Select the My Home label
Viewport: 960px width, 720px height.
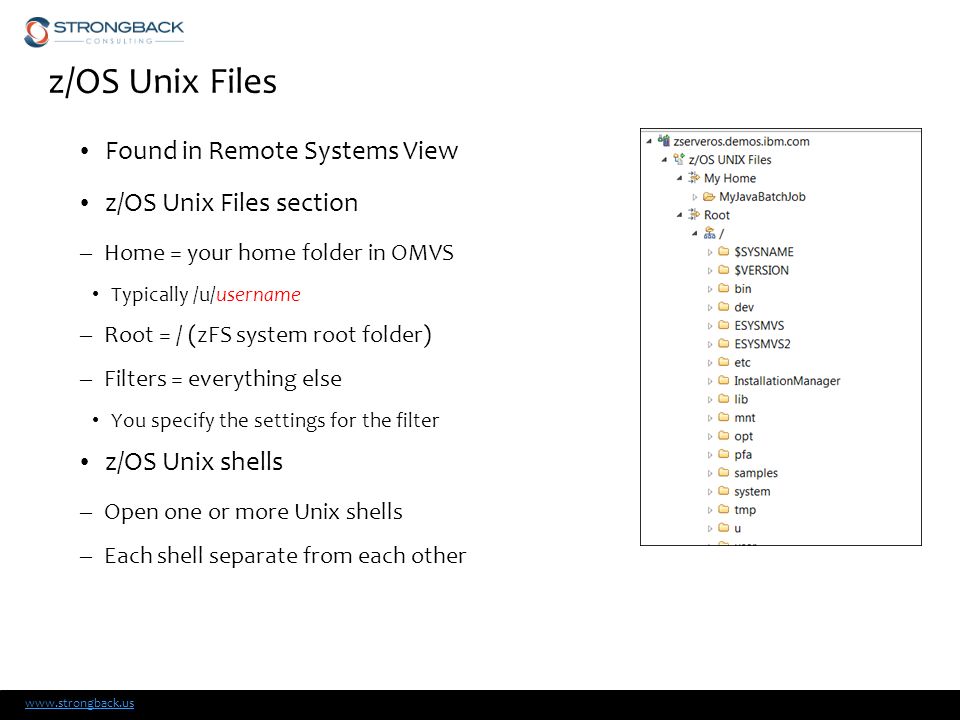point(730,178)
